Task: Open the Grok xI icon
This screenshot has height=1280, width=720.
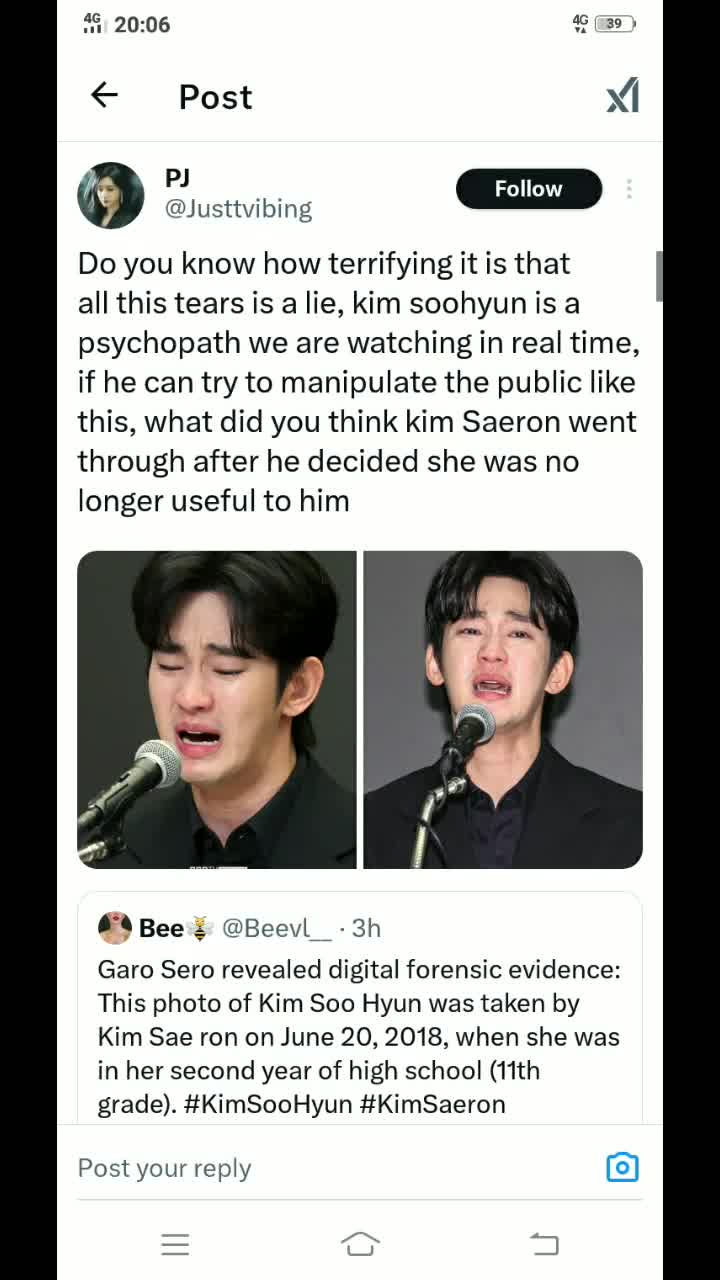Action: pyautogui.click(x=622, y=96)
